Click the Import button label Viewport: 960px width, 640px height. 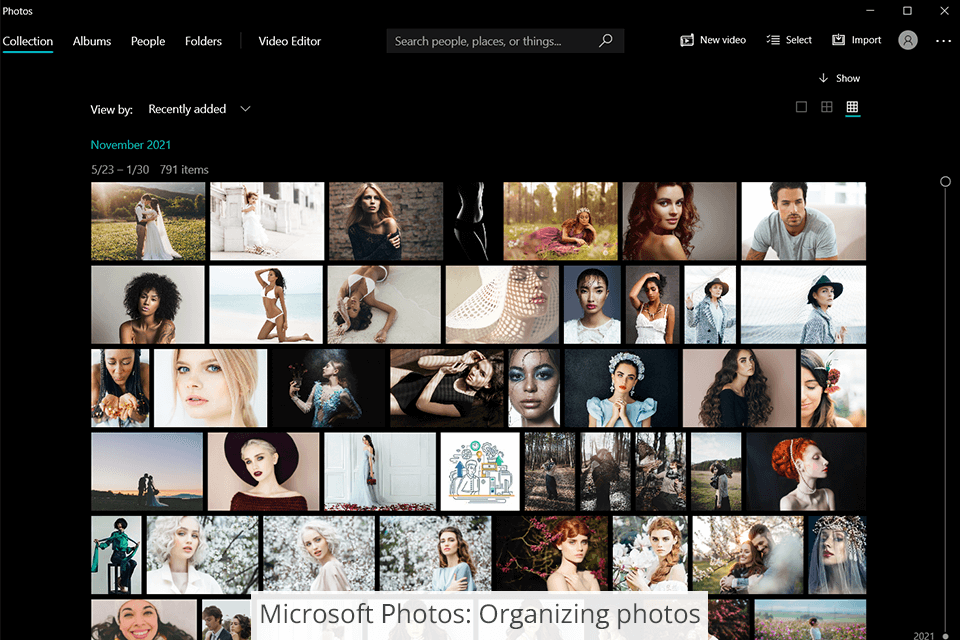click(x=866, y=40)
